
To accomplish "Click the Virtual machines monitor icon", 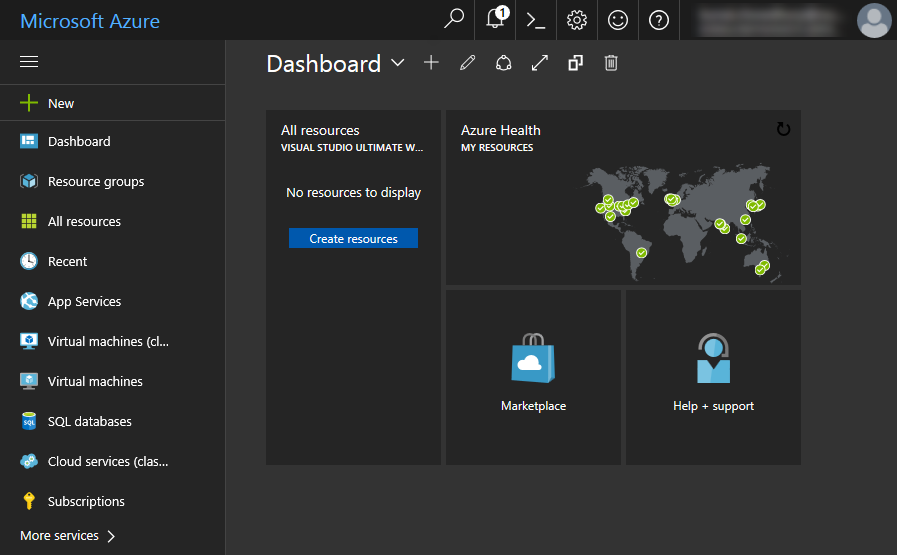I will pos(29,381).
